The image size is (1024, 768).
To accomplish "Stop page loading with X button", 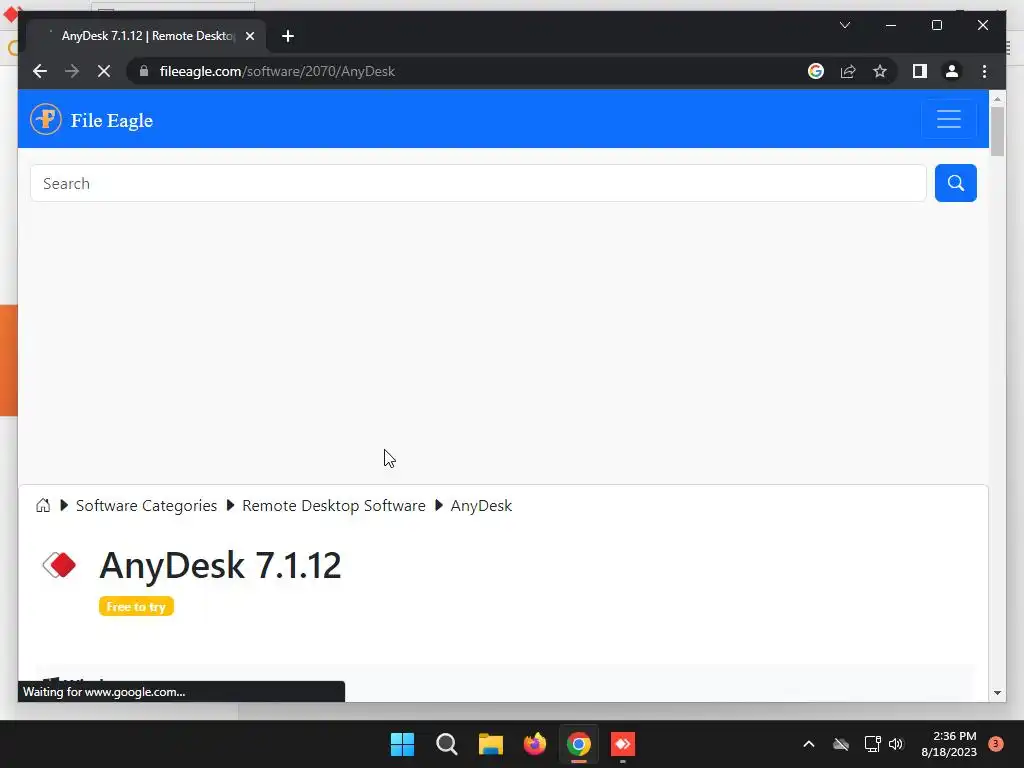I will pyautogui.click(x=104, y=71).
